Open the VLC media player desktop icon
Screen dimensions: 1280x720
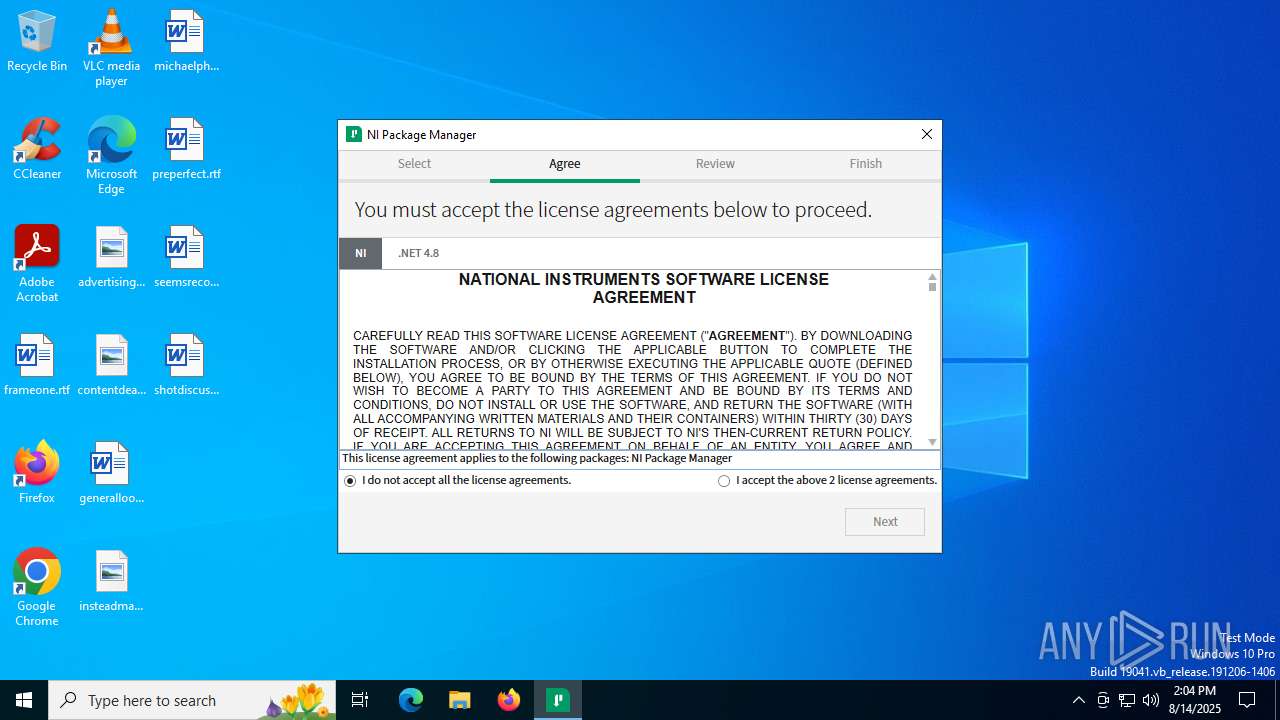point(111,48)
